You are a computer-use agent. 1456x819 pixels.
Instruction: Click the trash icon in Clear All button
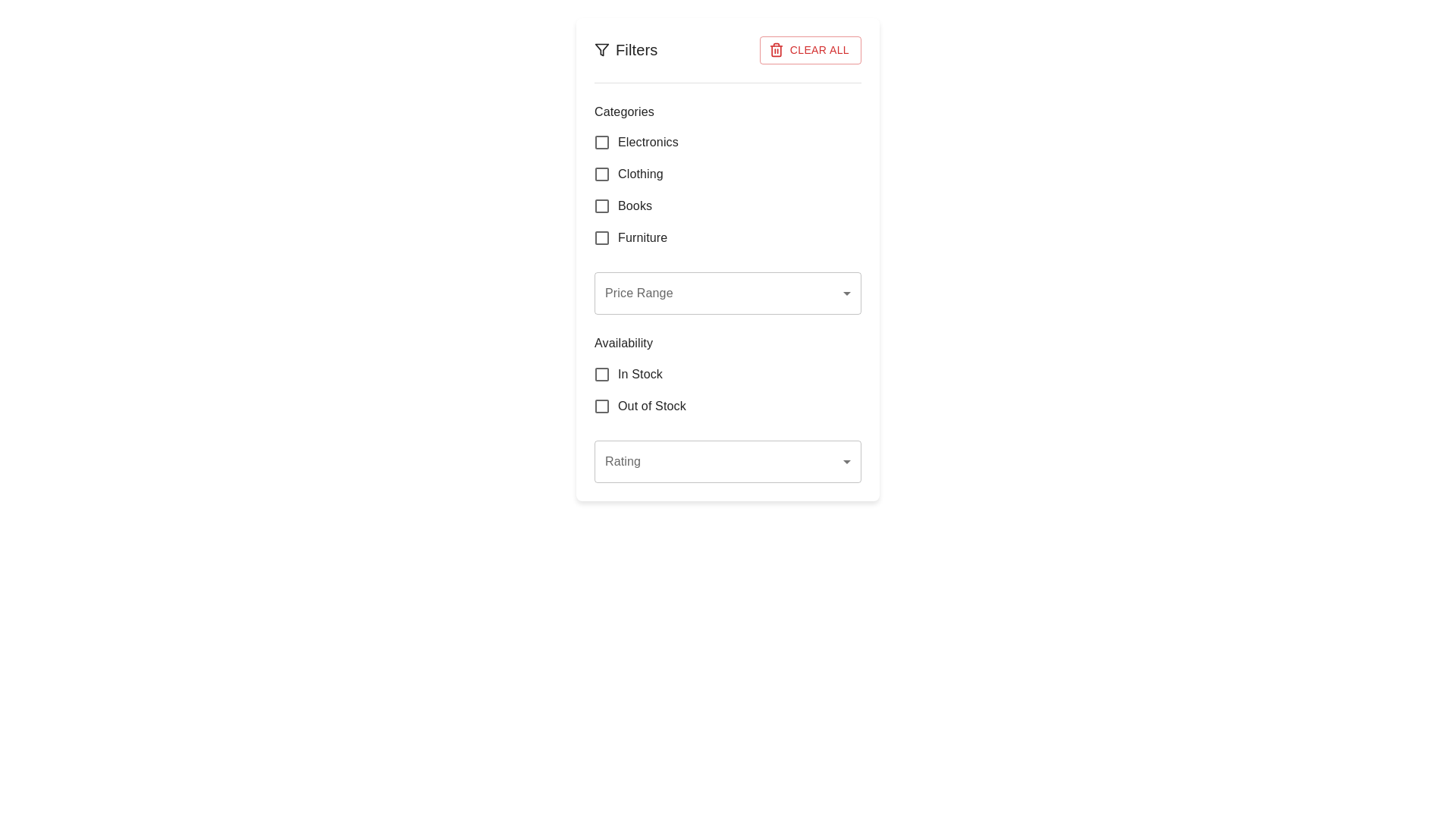[777, 50]
